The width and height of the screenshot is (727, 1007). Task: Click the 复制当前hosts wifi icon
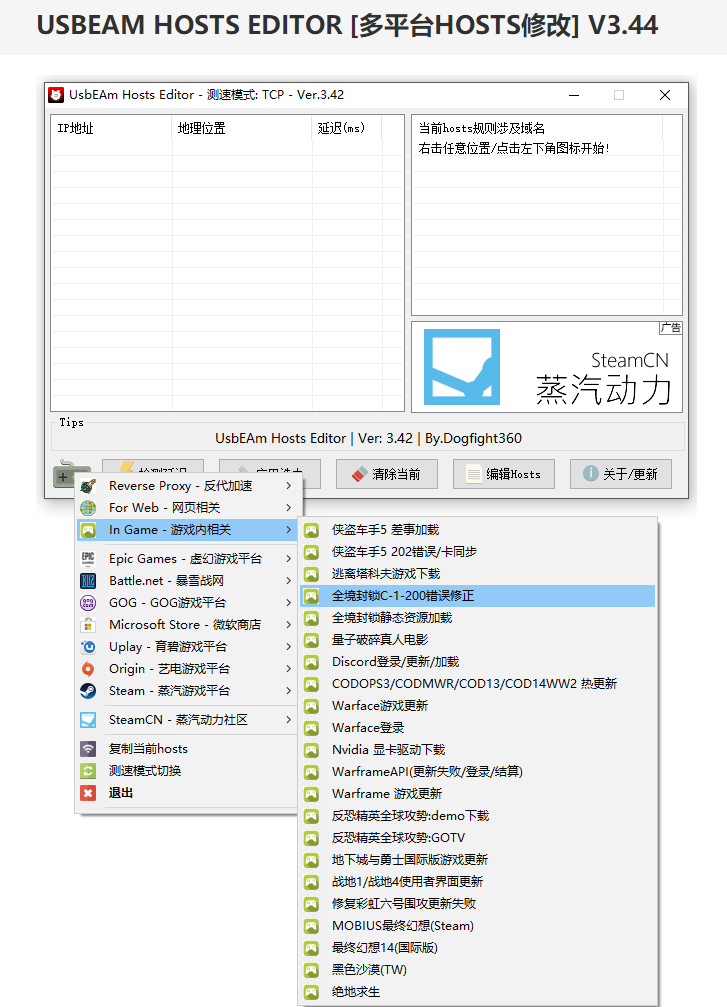[88, 749]
